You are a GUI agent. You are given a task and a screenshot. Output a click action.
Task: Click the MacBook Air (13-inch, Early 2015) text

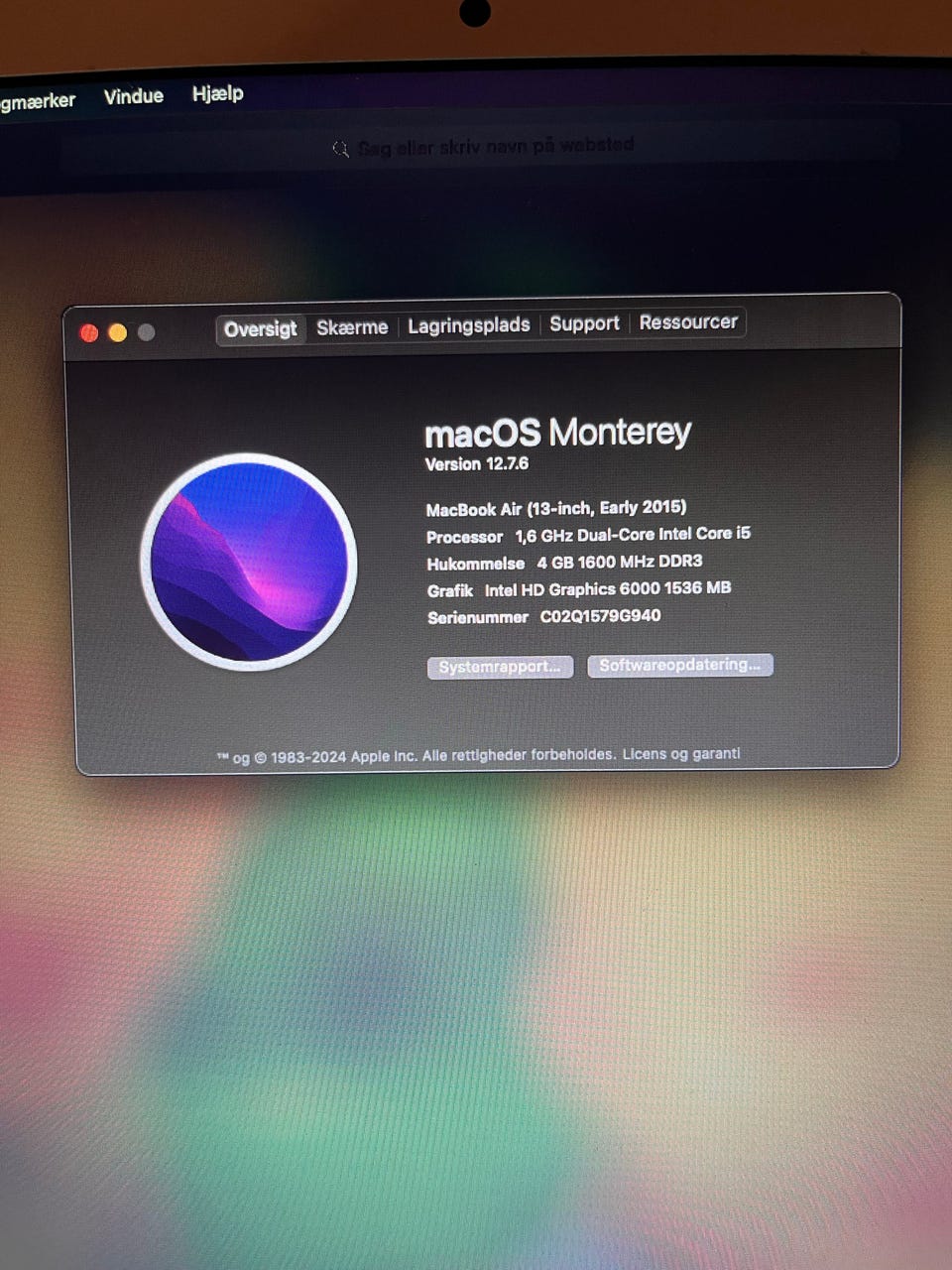pyautogui.click(x=556, y=508)
